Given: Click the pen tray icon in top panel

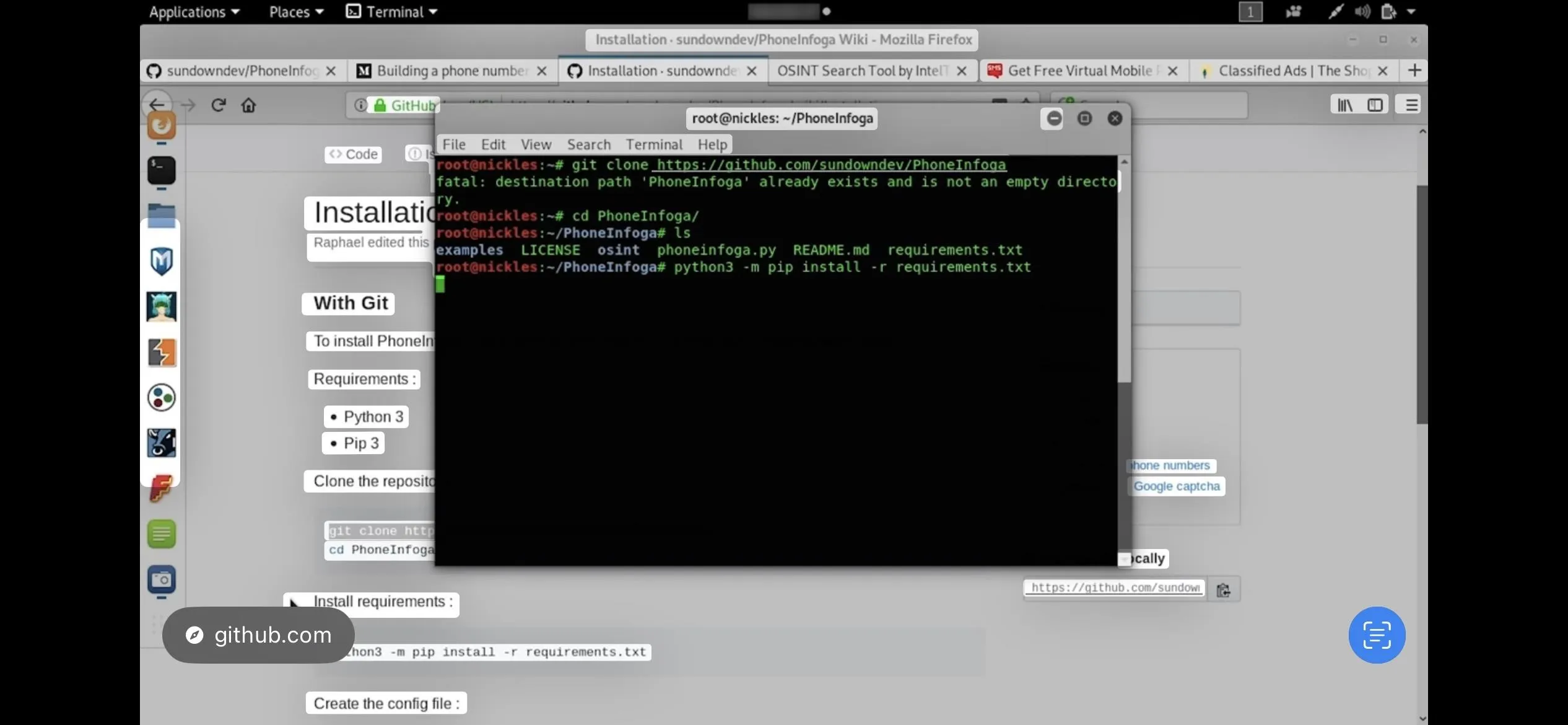Looking at the screenshot, I should (1336, 11).
